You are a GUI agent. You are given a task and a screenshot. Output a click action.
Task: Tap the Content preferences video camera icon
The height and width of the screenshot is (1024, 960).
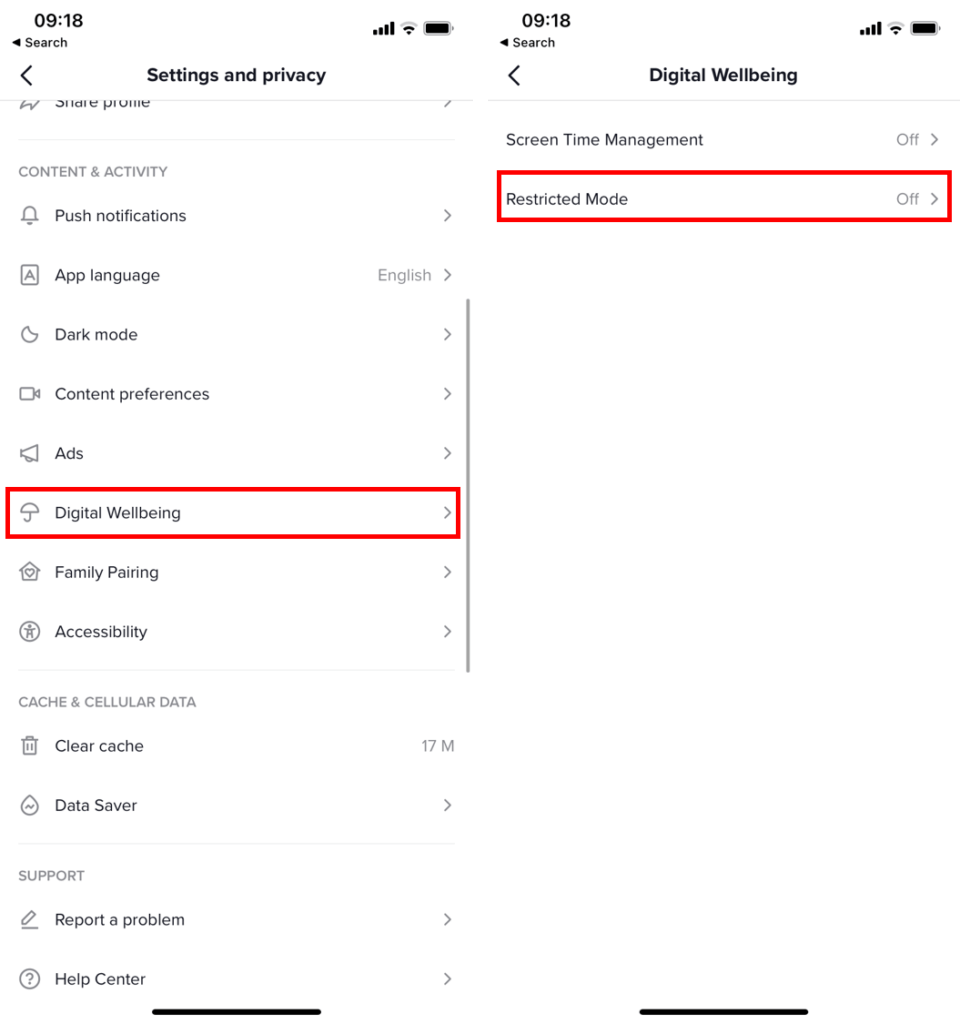pyautogui.click(x=30, y=394)
